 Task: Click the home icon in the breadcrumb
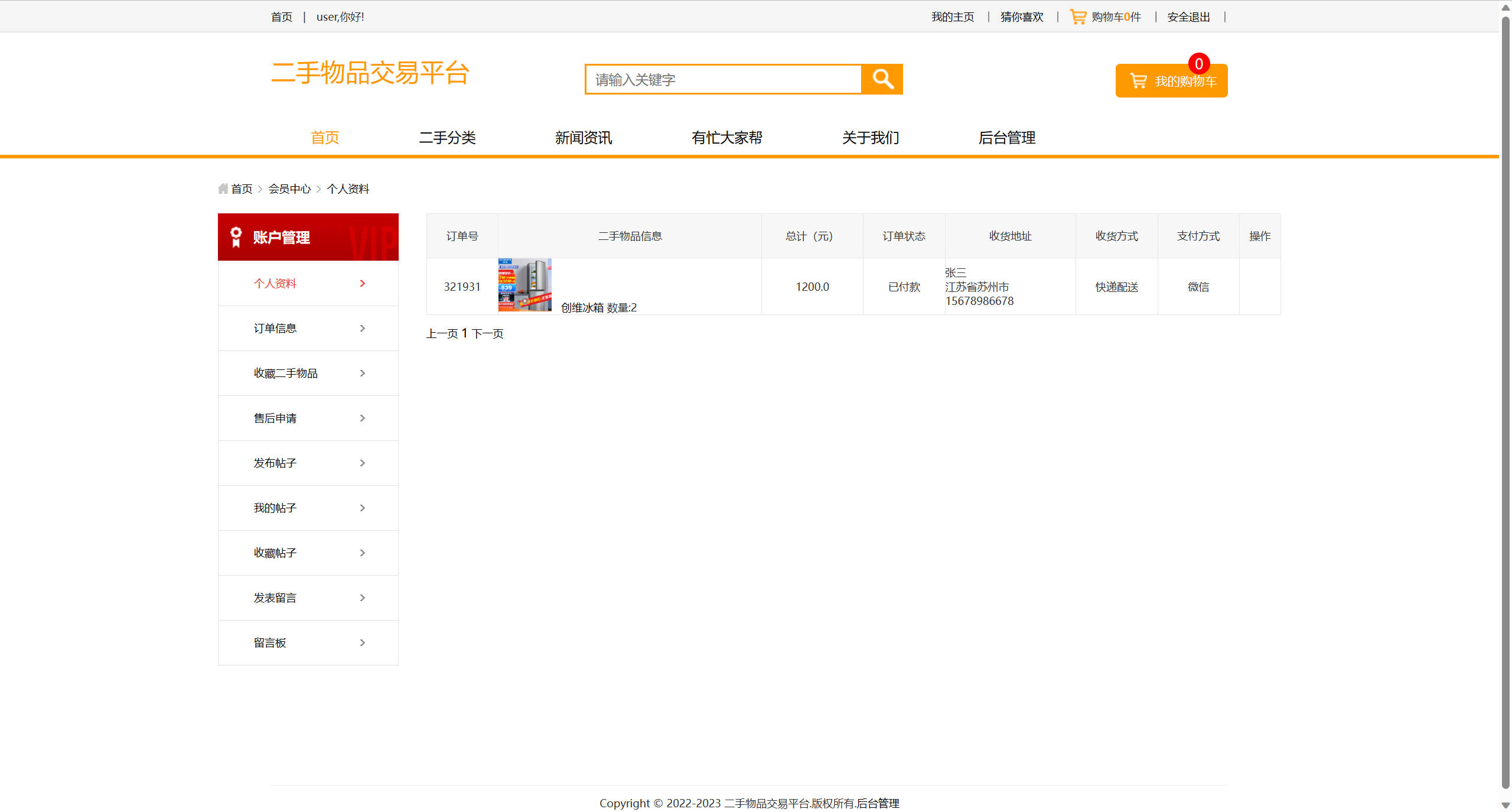(x=223, y=188)
